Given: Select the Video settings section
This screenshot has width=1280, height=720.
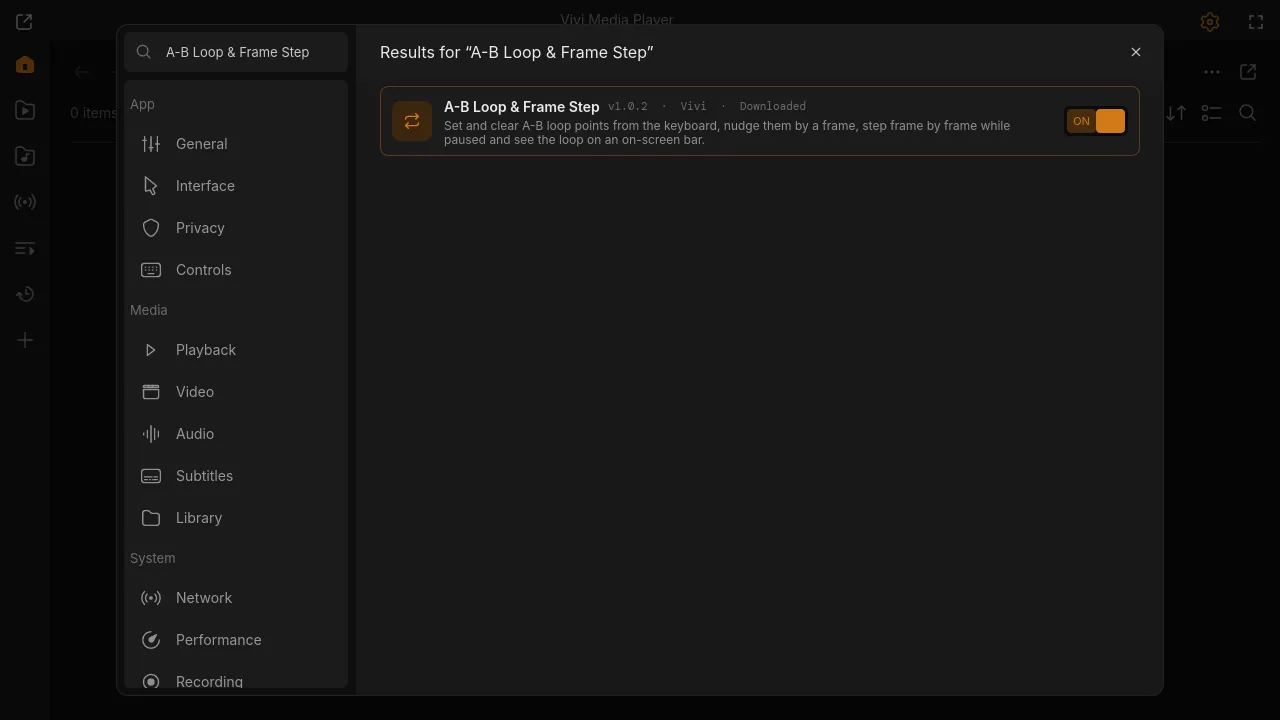Looking at the screenshot, I should click(236, 392).
